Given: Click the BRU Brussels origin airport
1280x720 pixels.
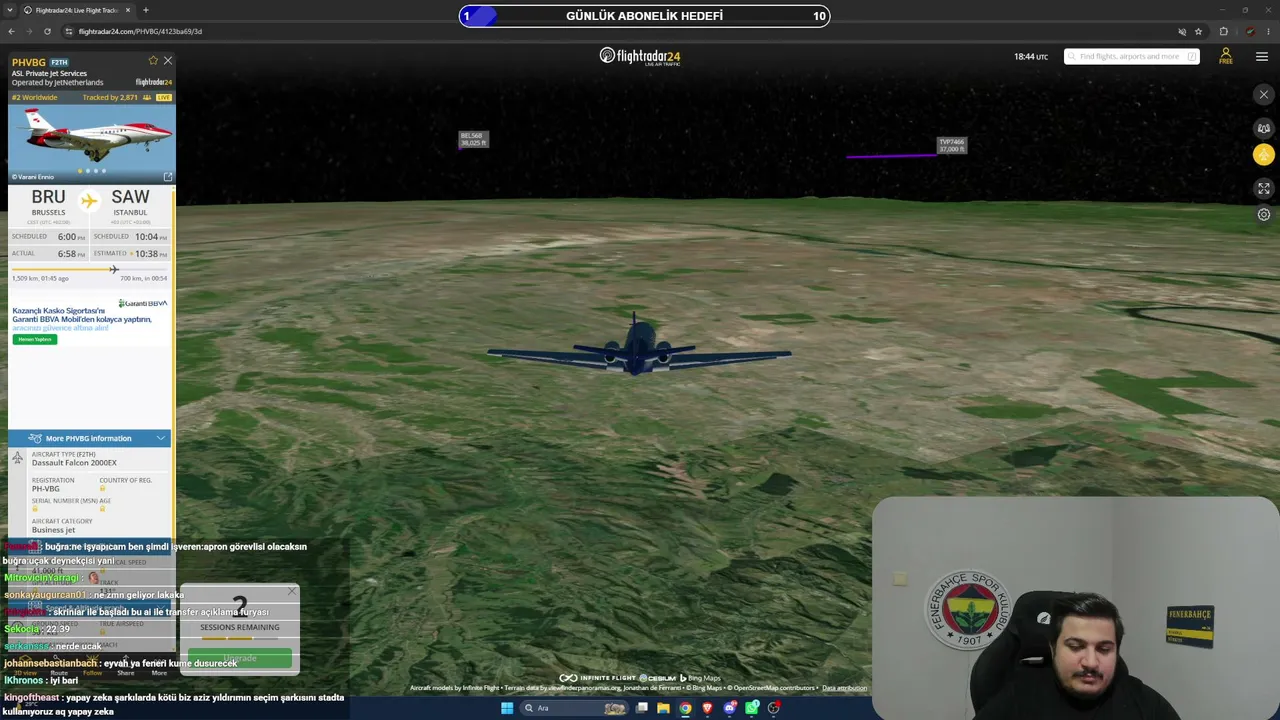Looking at the screenshot, I should [x=48, y=202].
